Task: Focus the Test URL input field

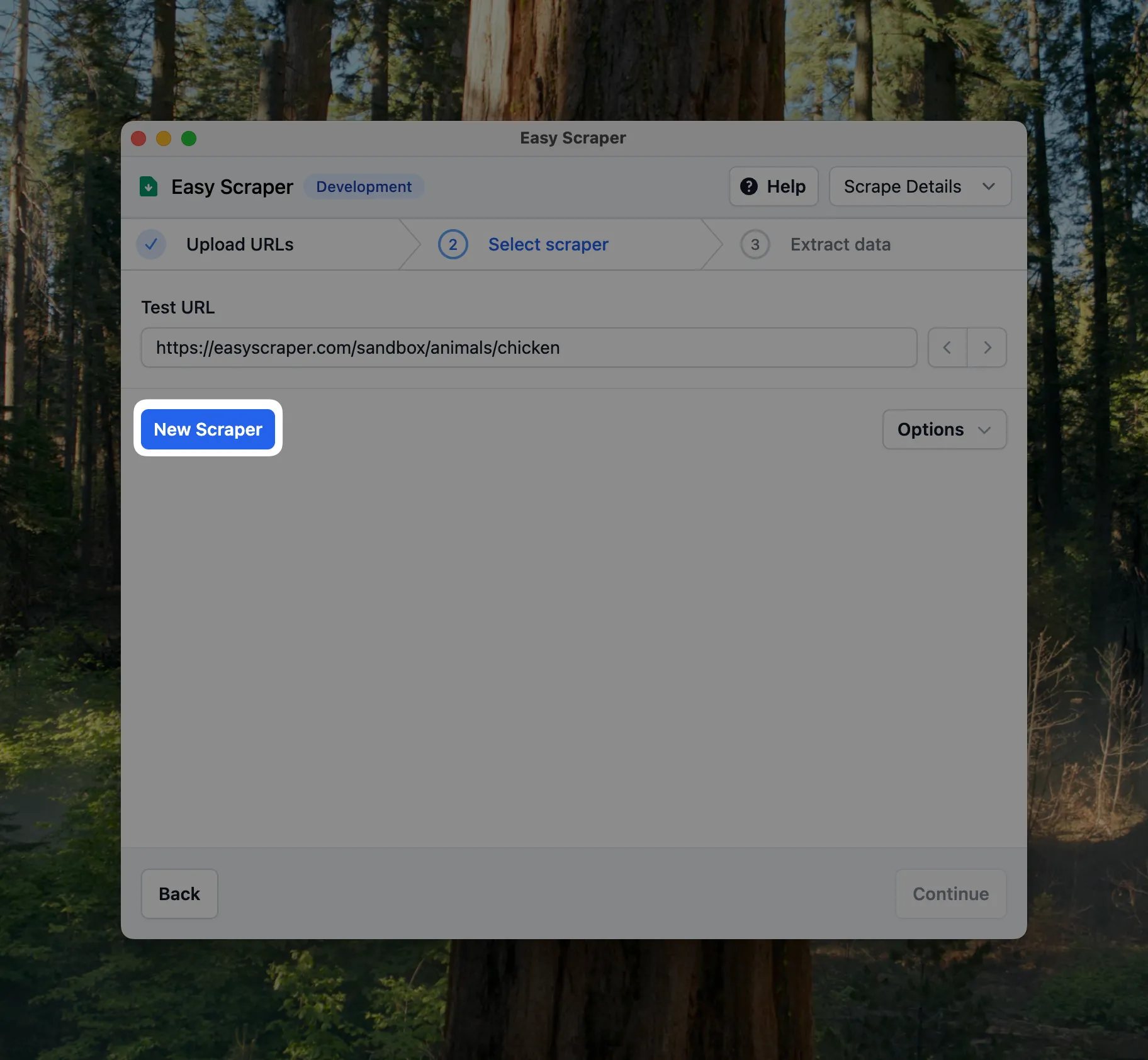Action: coord(529,347)
